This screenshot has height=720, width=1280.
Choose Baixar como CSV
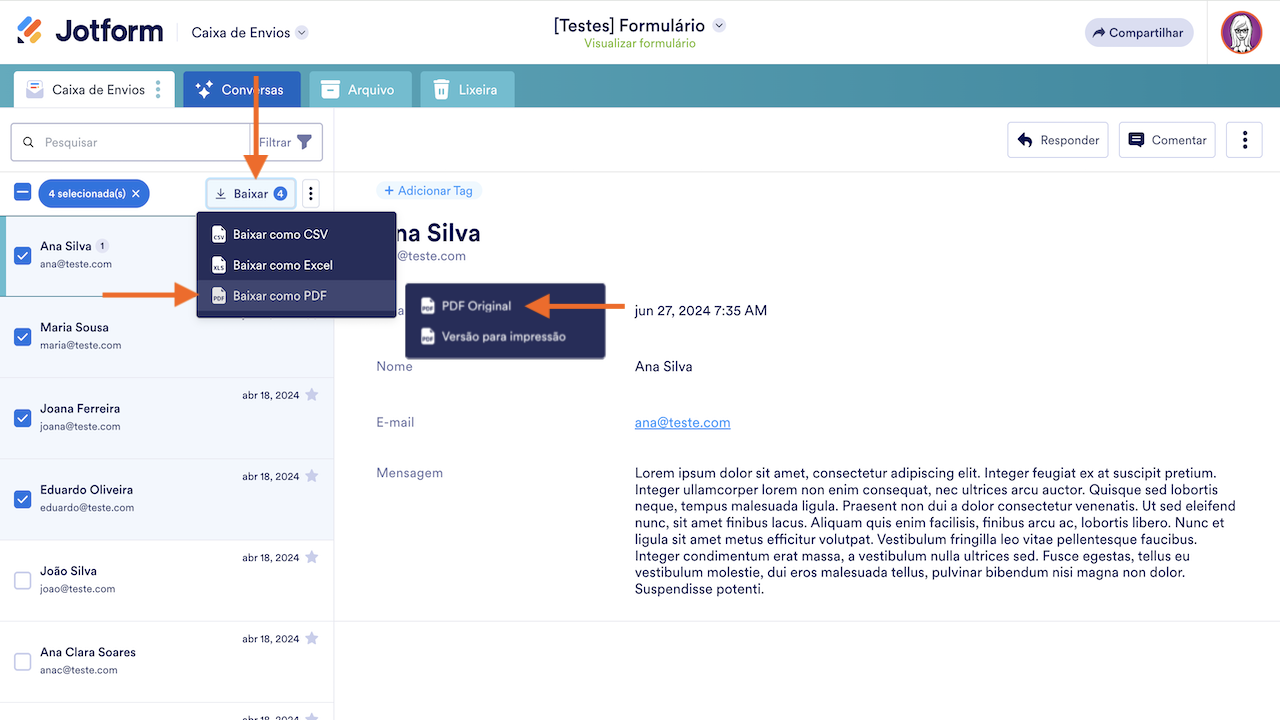coord(297,235)
